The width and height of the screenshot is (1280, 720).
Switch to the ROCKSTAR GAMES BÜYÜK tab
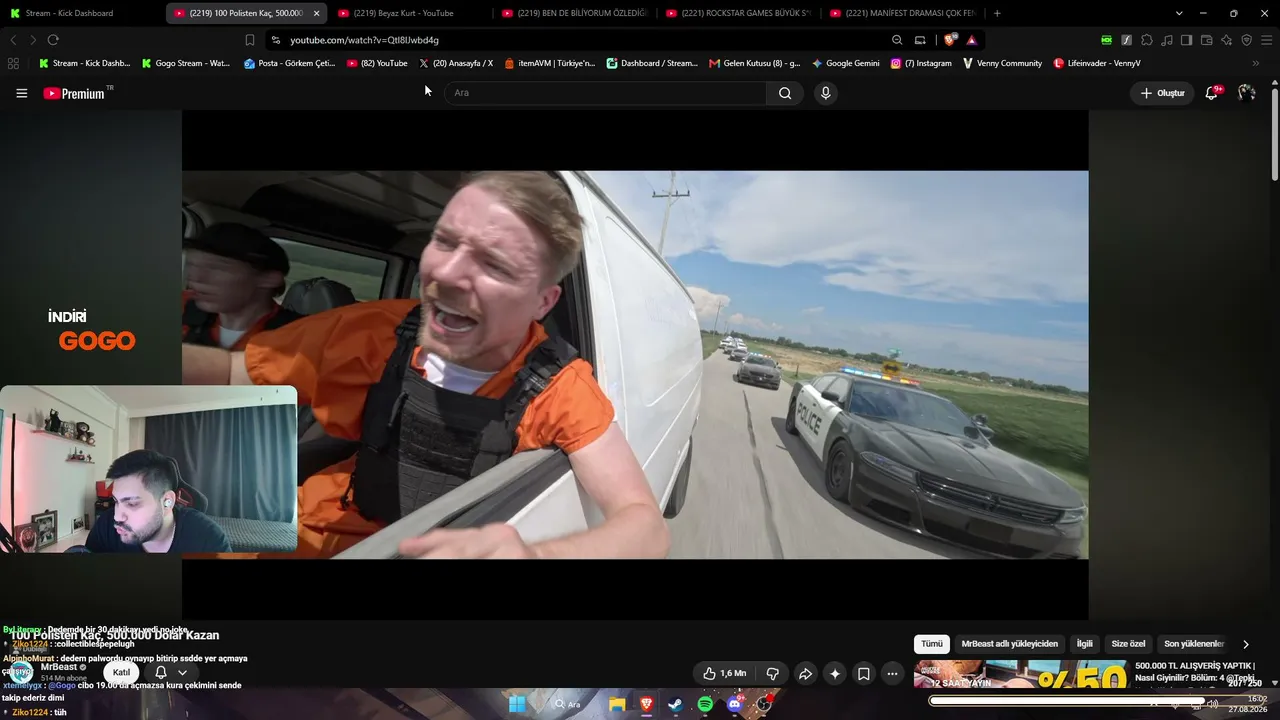click(x=740, y=13)
